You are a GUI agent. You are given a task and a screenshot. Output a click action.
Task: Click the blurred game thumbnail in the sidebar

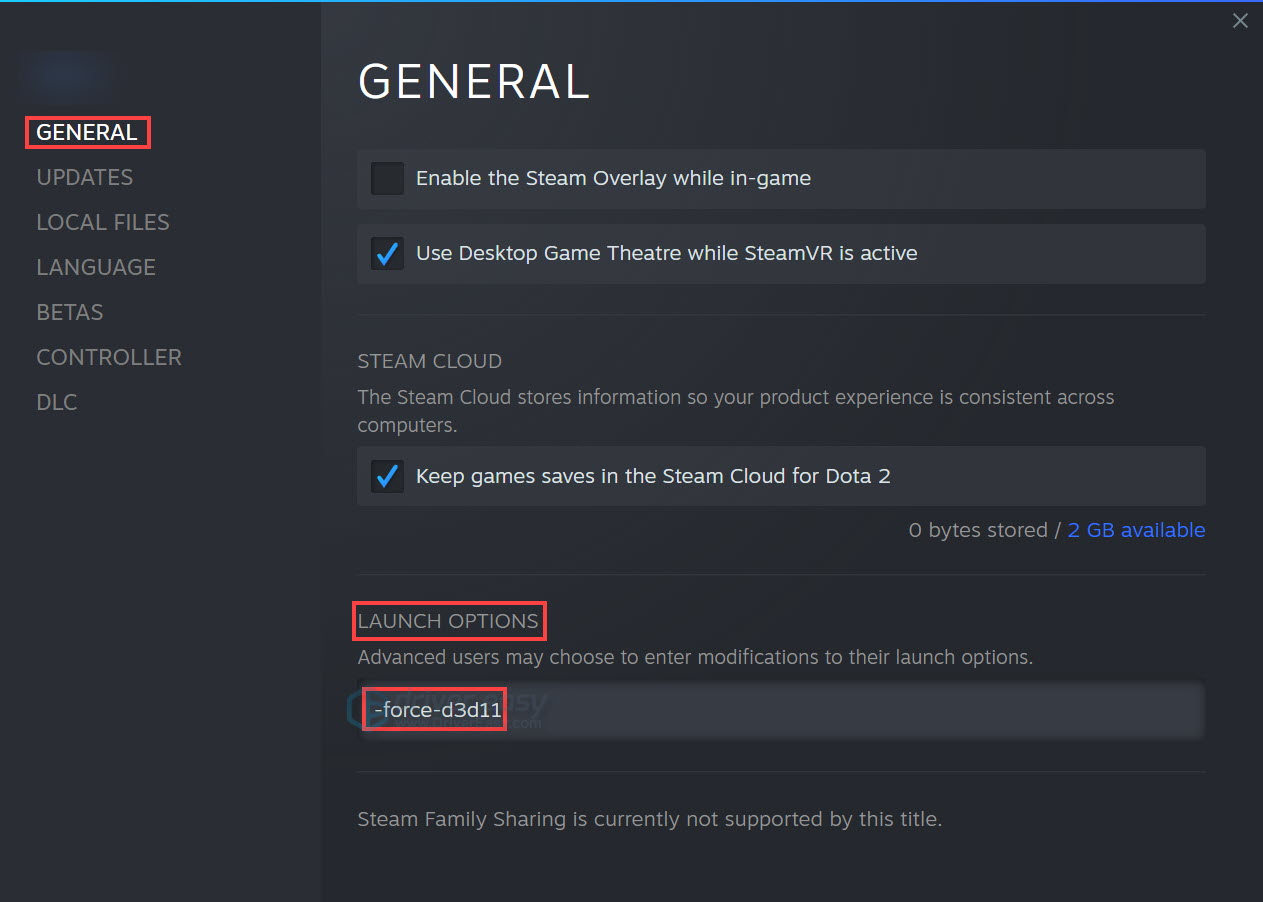[66, 74]
